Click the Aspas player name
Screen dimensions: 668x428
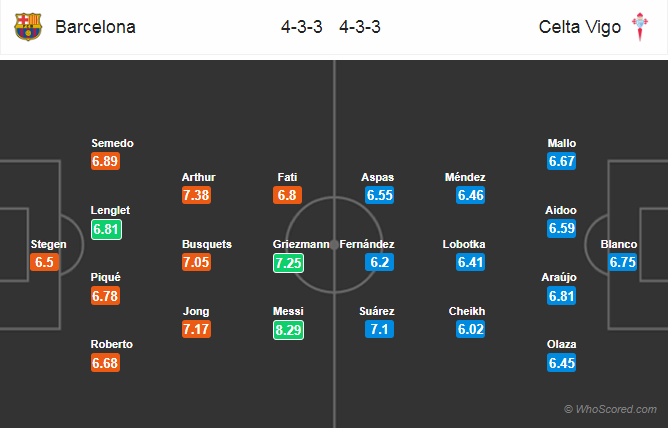[x=377, y=177]
